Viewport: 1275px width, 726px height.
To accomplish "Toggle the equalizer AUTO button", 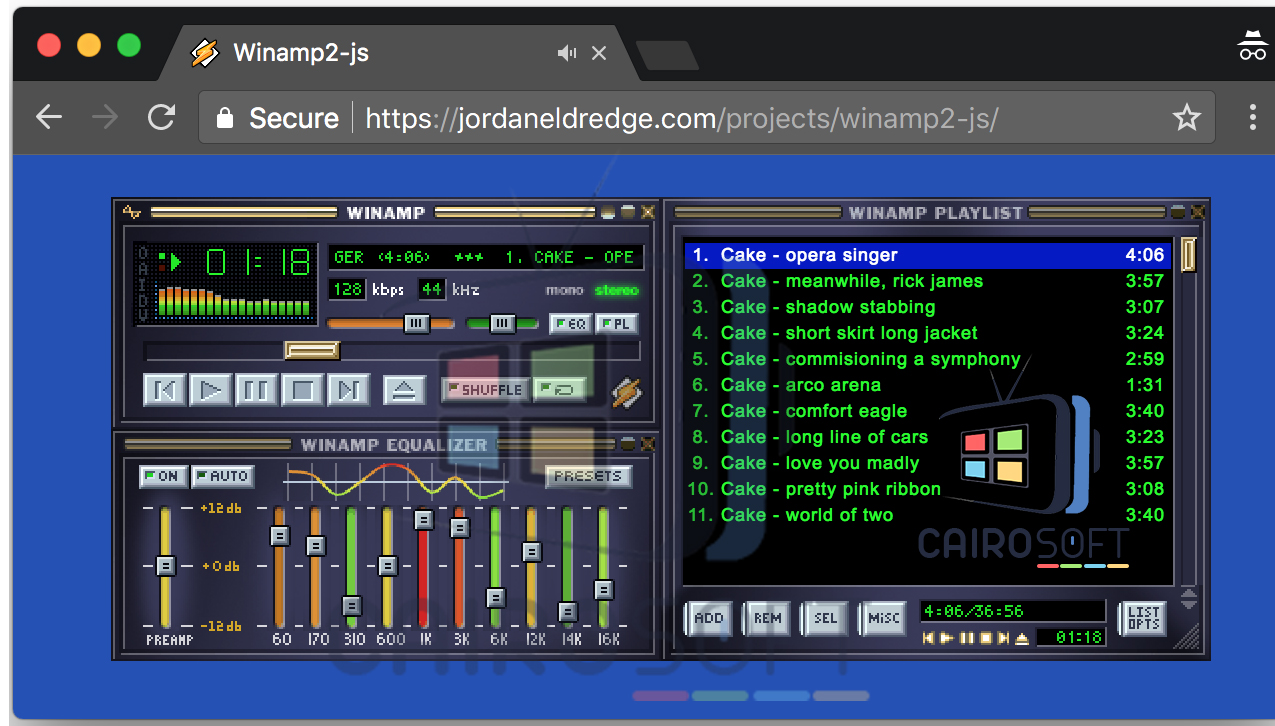I will [222, 476].
